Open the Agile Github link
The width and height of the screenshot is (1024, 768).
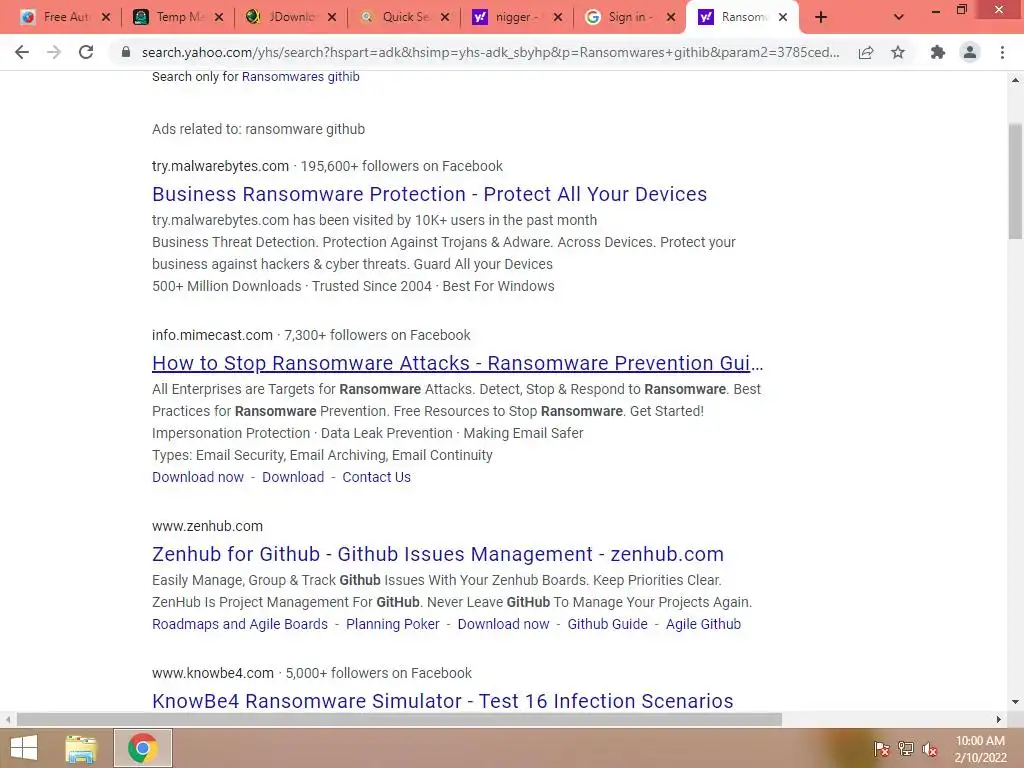coord(703,624)
